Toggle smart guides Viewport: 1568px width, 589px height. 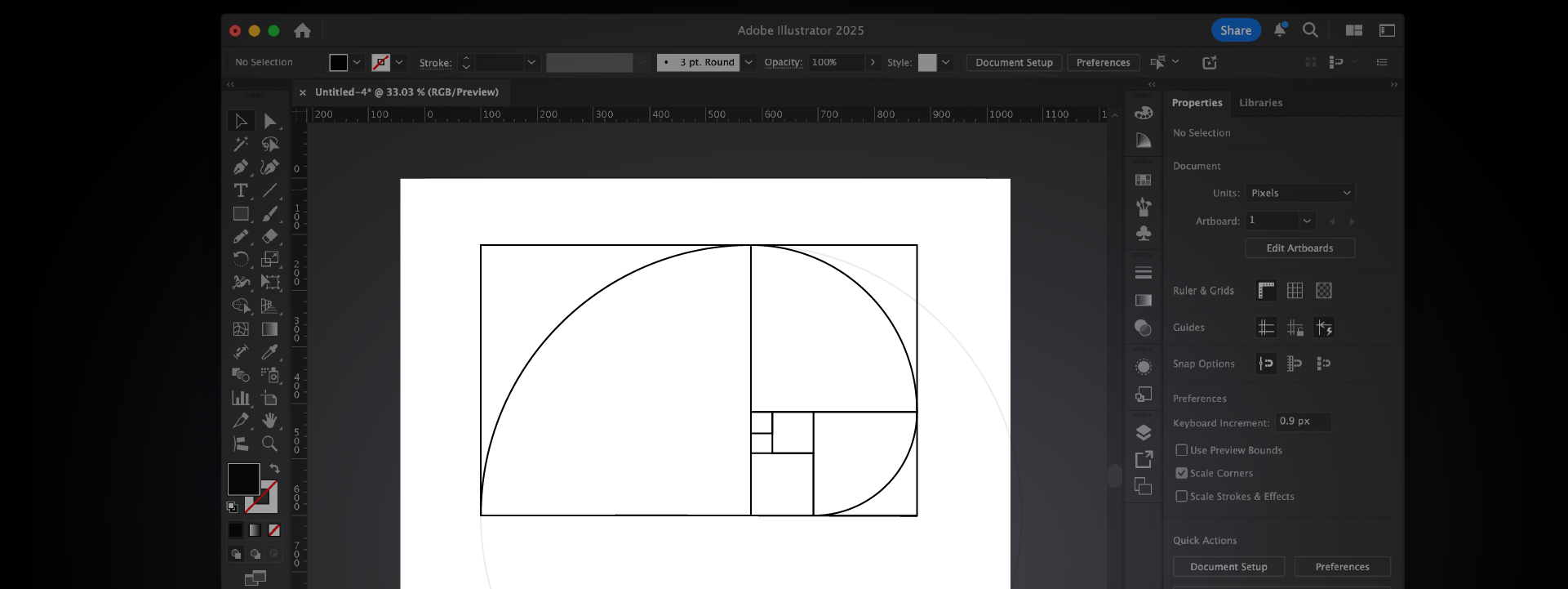[1324, 328]
